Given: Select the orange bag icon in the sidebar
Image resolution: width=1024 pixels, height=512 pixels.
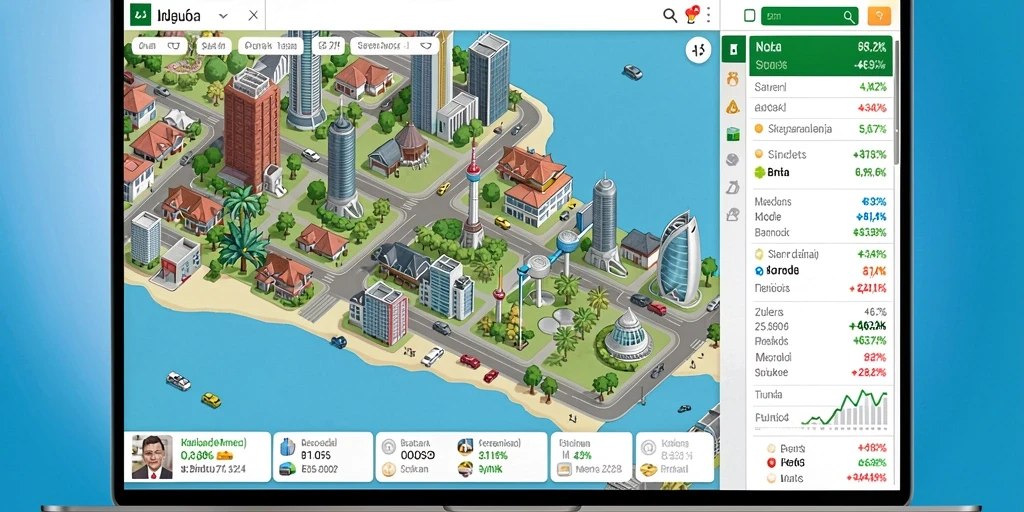Looking at the screenshot, I should (x=733, y=80).
